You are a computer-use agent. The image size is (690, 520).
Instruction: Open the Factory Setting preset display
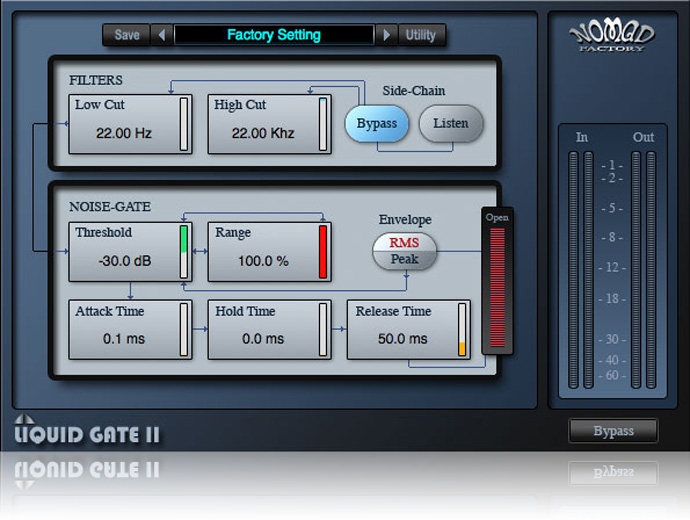pyautogui.click(x=273, y=35)
